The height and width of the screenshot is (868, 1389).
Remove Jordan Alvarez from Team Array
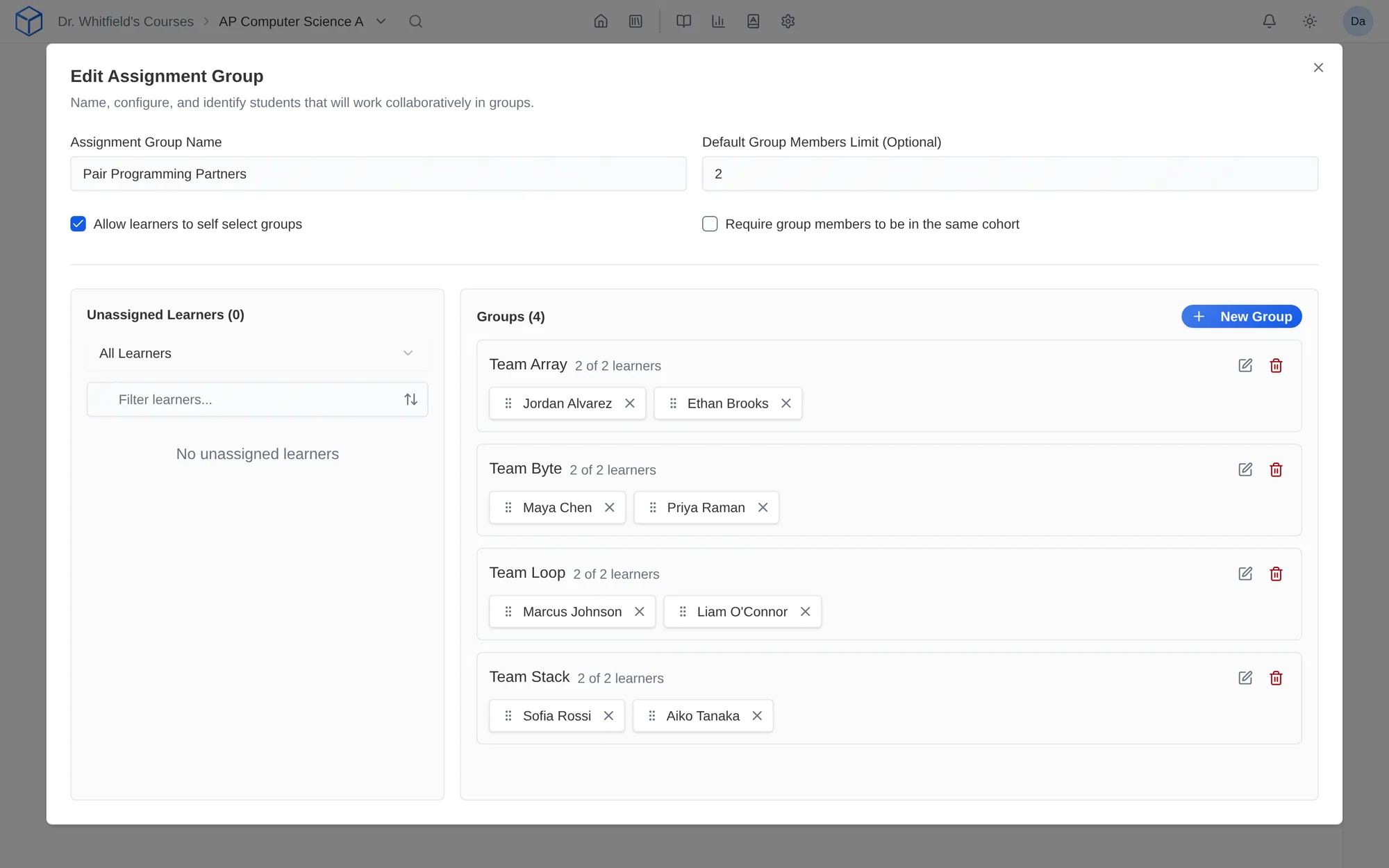[630, 403]
